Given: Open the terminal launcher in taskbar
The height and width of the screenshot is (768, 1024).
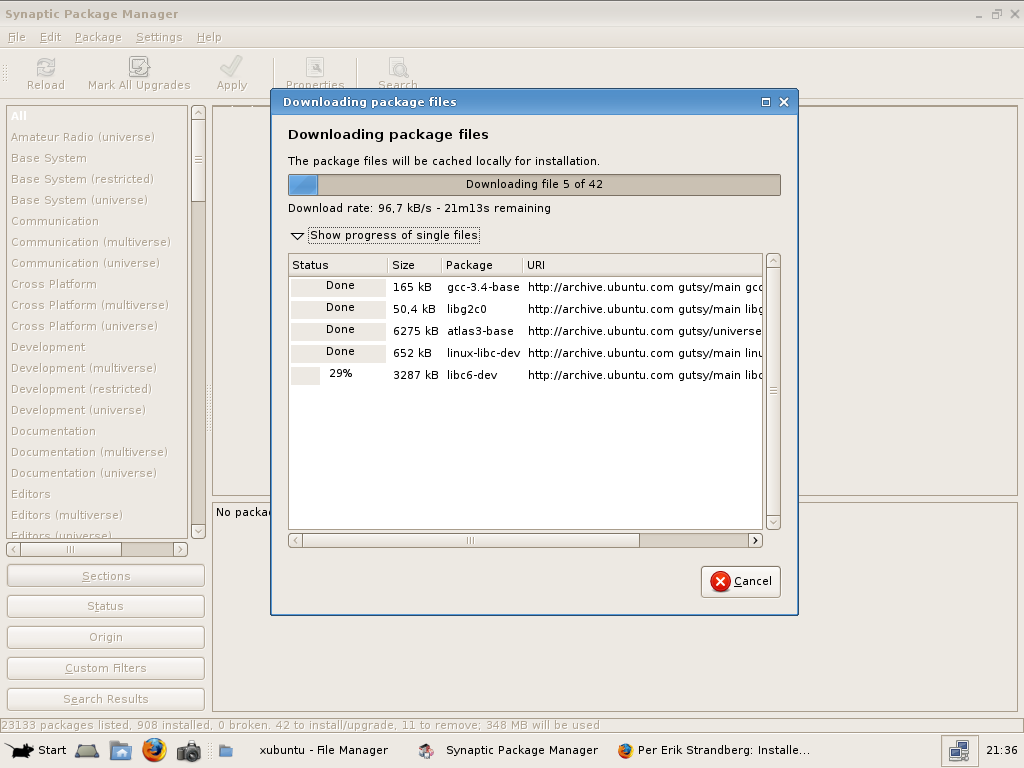Looking at the screenshot, I should [87, 750].
